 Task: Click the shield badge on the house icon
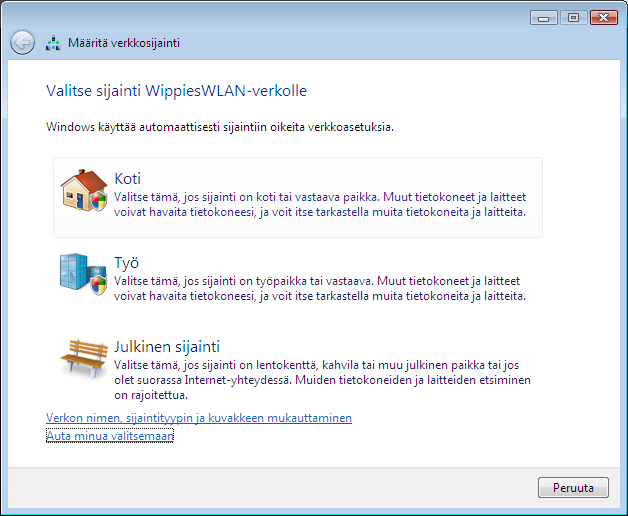pos(98,202)
